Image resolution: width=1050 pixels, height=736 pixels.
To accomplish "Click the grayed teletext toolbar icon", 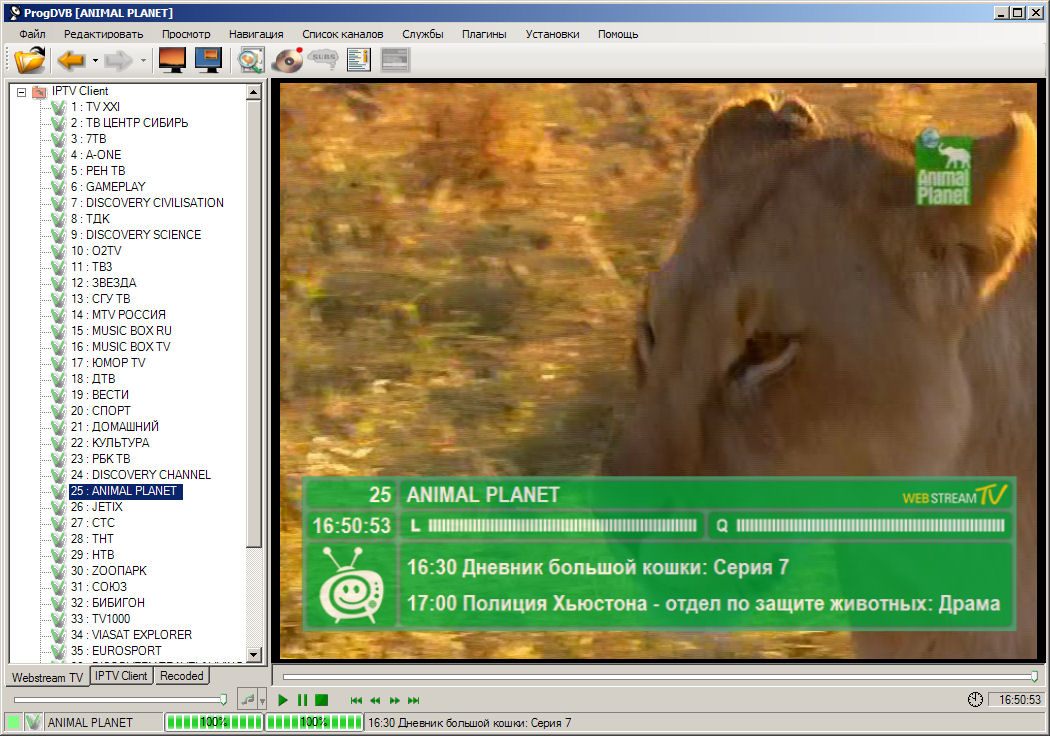I will pyautogui.click(x=394, y=60).
